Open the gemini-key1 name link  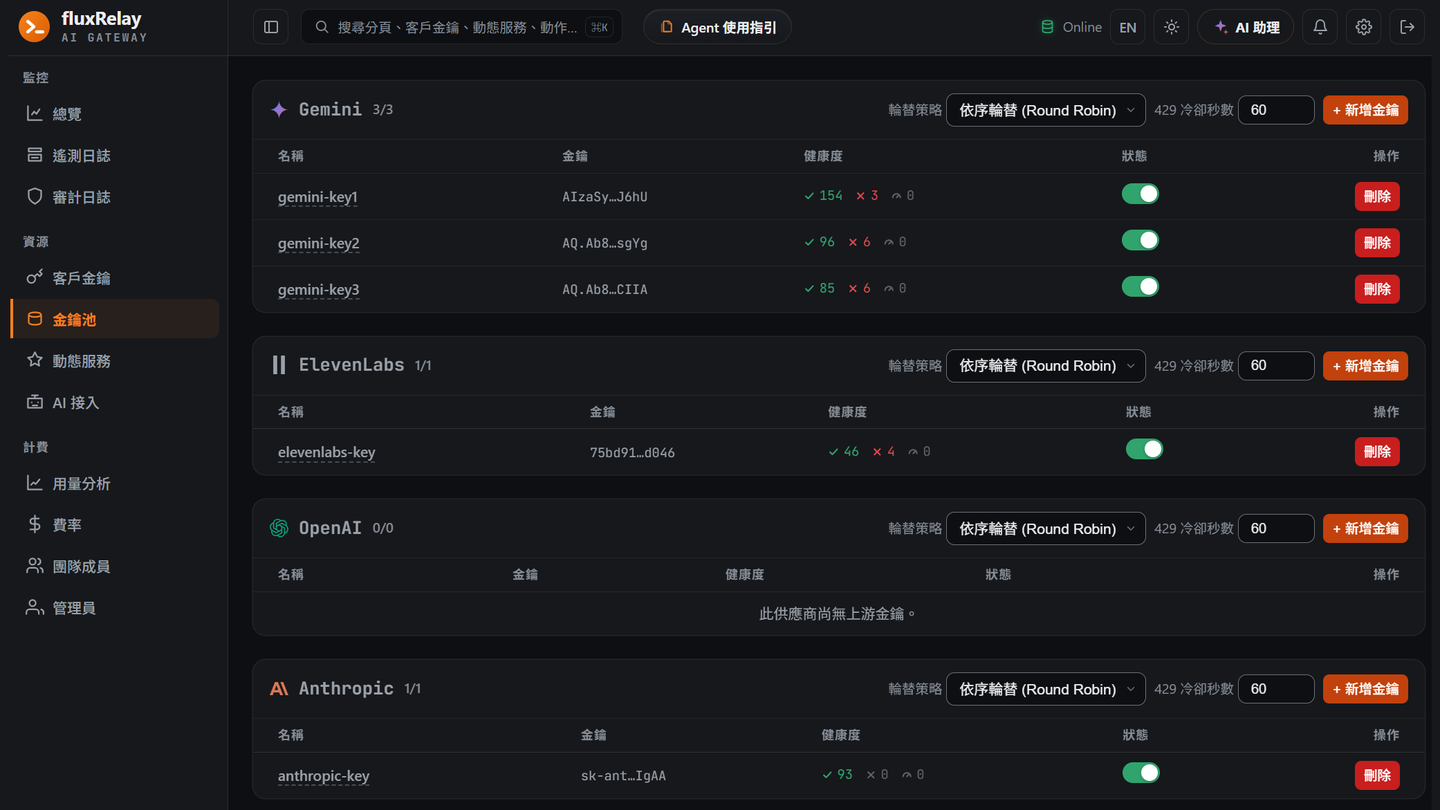click(318, 197)
